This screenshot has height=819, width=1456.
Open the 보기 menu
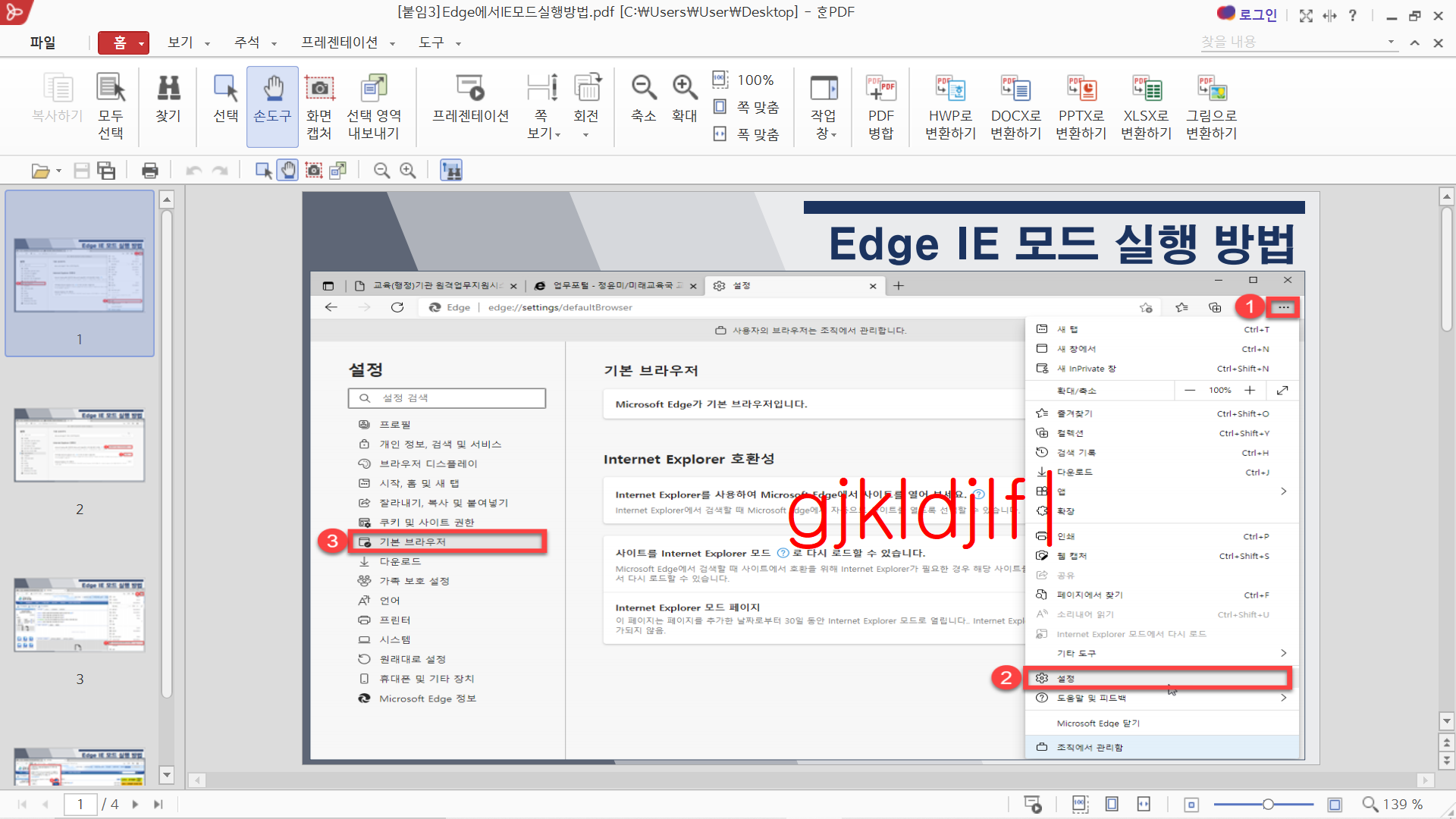(x=180, y=42)
